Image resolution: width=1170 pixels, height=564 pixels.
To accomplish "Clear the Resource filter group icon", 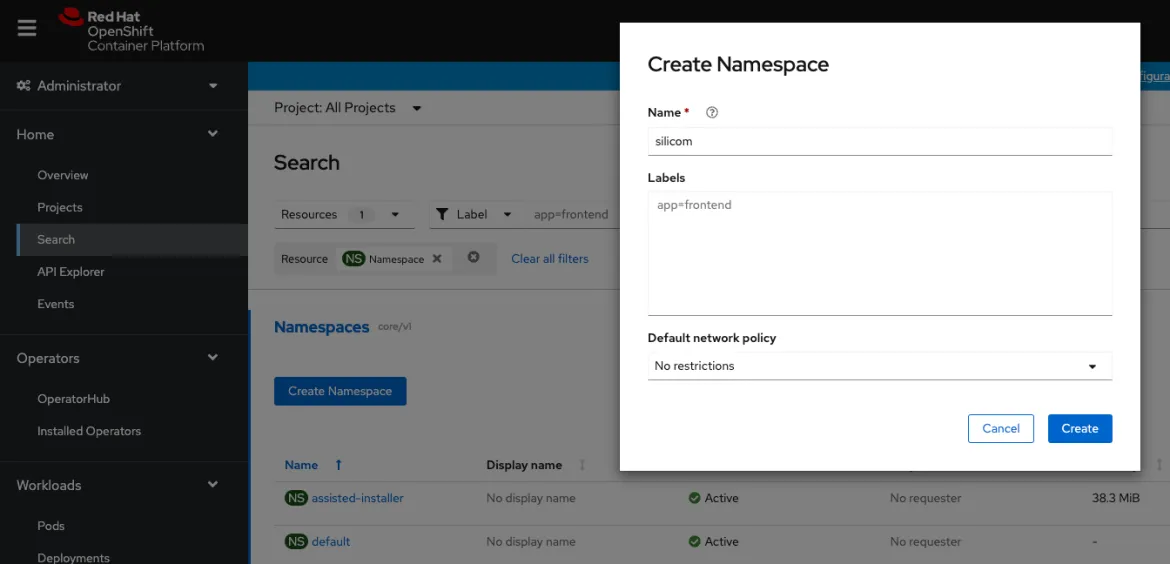I will [x=474, y=258].
